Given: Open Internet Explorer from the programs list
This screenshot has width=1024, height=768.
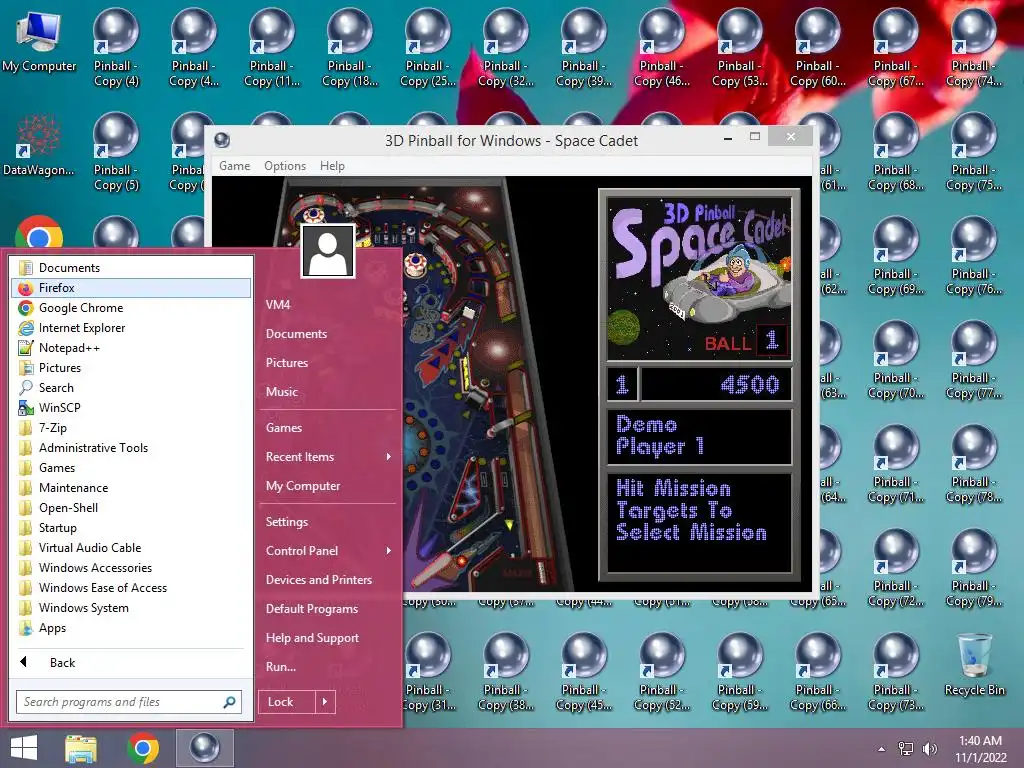Looking at the screenshot, I should click(131, 328).
